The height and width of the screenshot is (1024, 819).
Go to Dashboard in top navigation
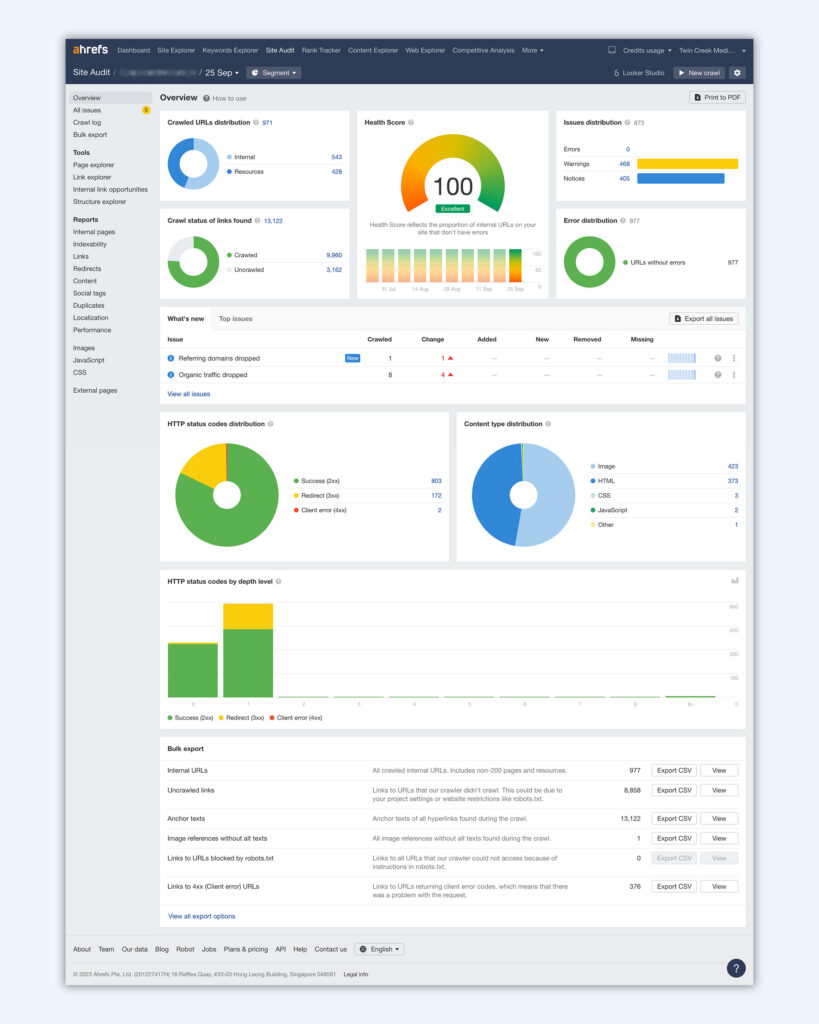click(133, 50)
